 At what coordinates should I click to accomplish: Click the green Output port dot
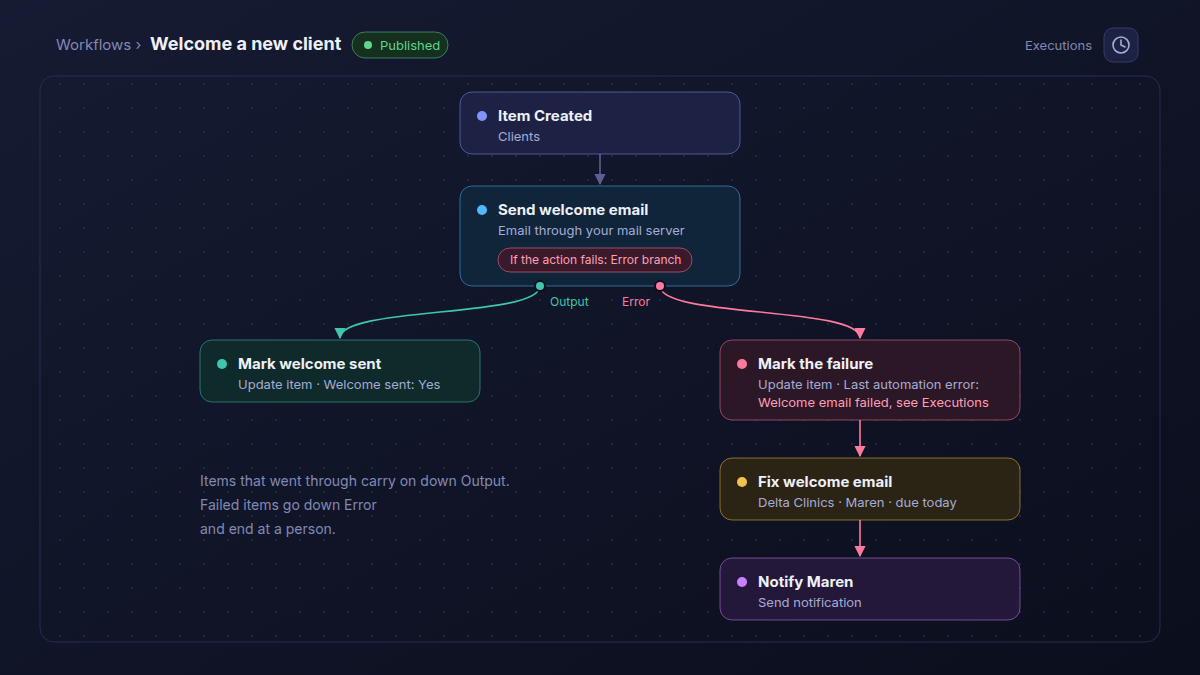[x=540, y=286]
